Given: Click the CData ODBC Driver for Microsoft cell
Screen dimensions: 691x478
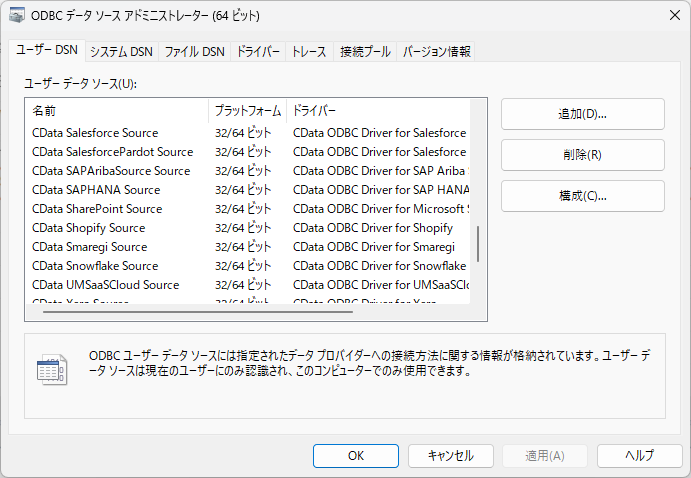Looking at the screenshot, I should [381, 208].
